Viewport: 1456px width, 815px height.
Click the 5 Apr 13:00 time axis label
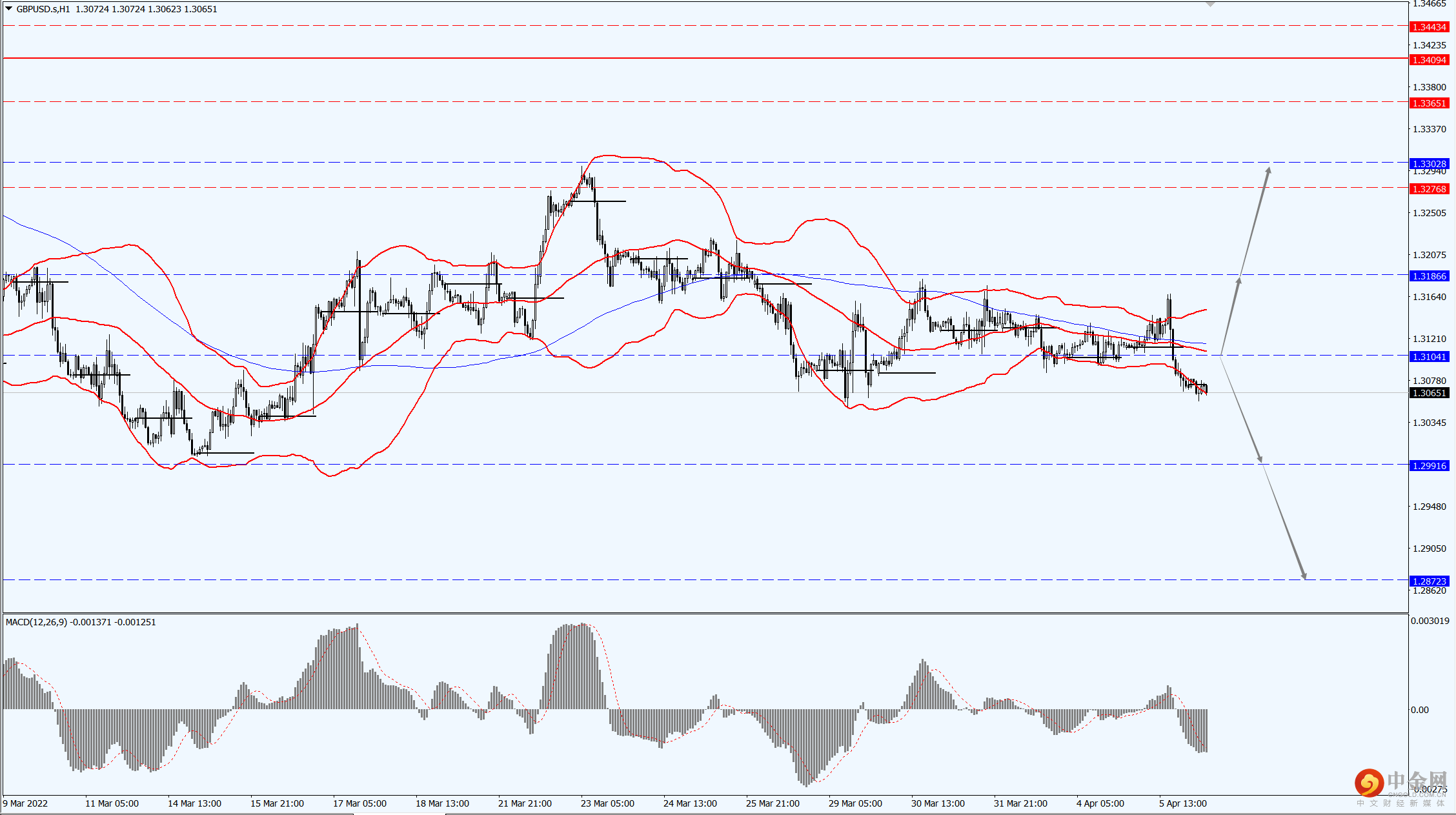coord(1182,803)
